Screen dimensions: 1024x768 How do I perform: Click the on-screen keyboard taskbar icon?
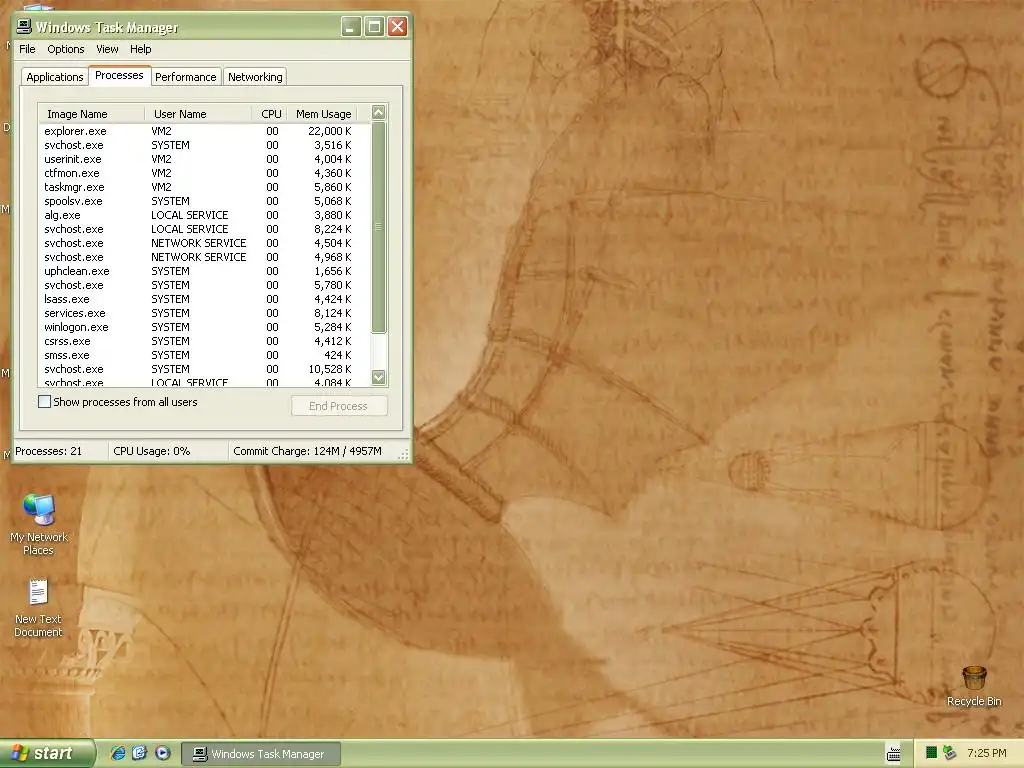pos(893,754)
